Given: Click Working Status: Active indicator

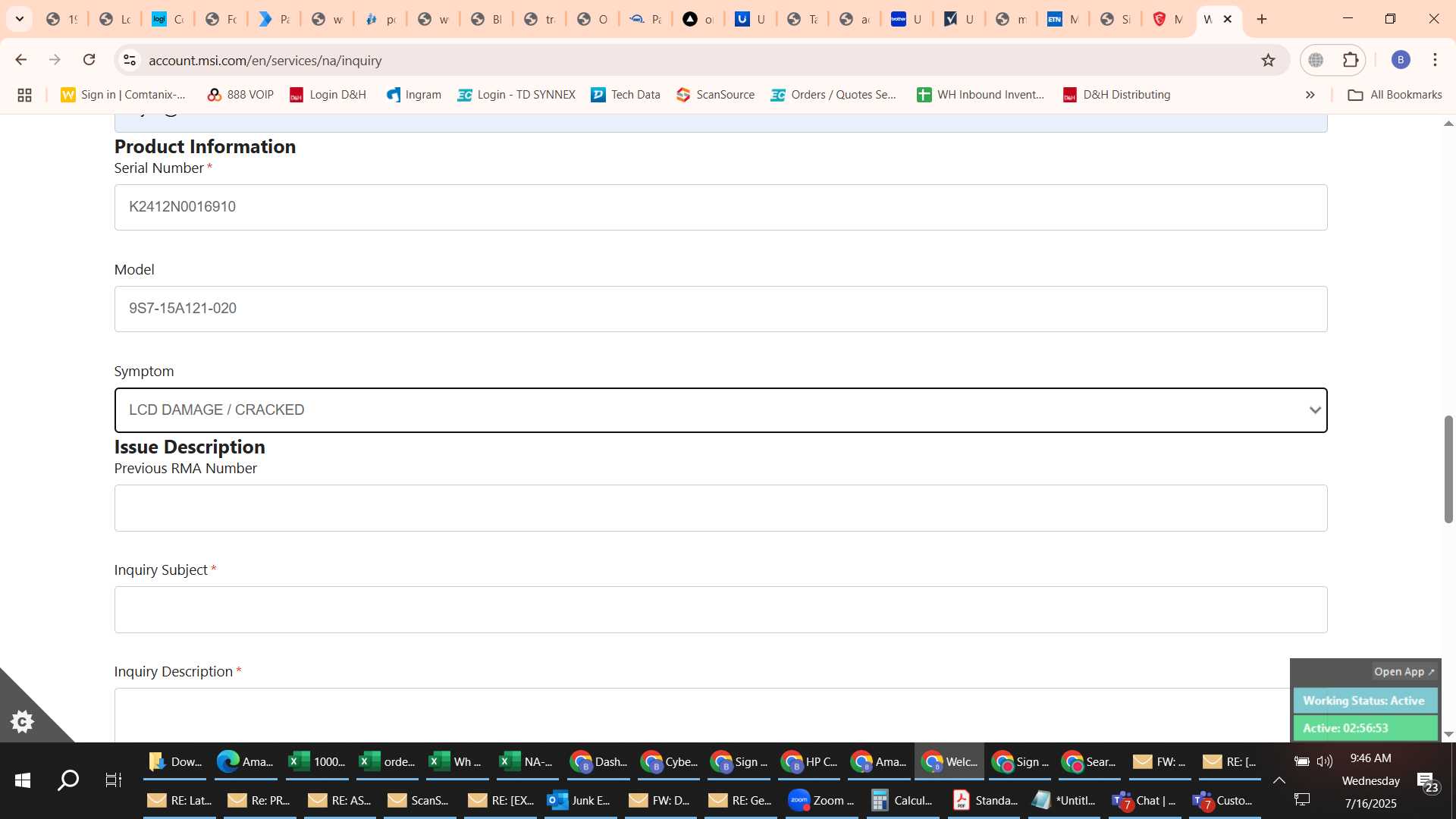Looking at the screenshot, I should pos(1364,701).
